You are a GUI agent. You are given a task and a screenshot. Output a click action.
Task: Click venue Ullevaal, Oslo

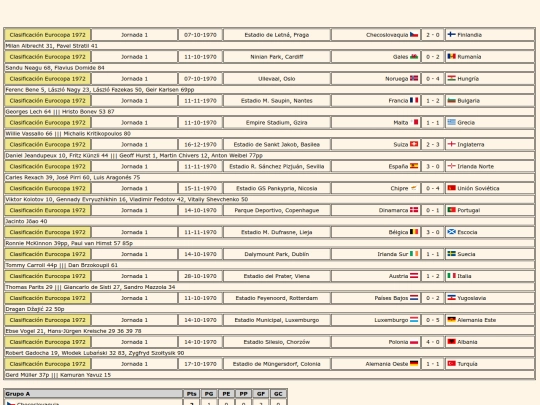point(277,79)
